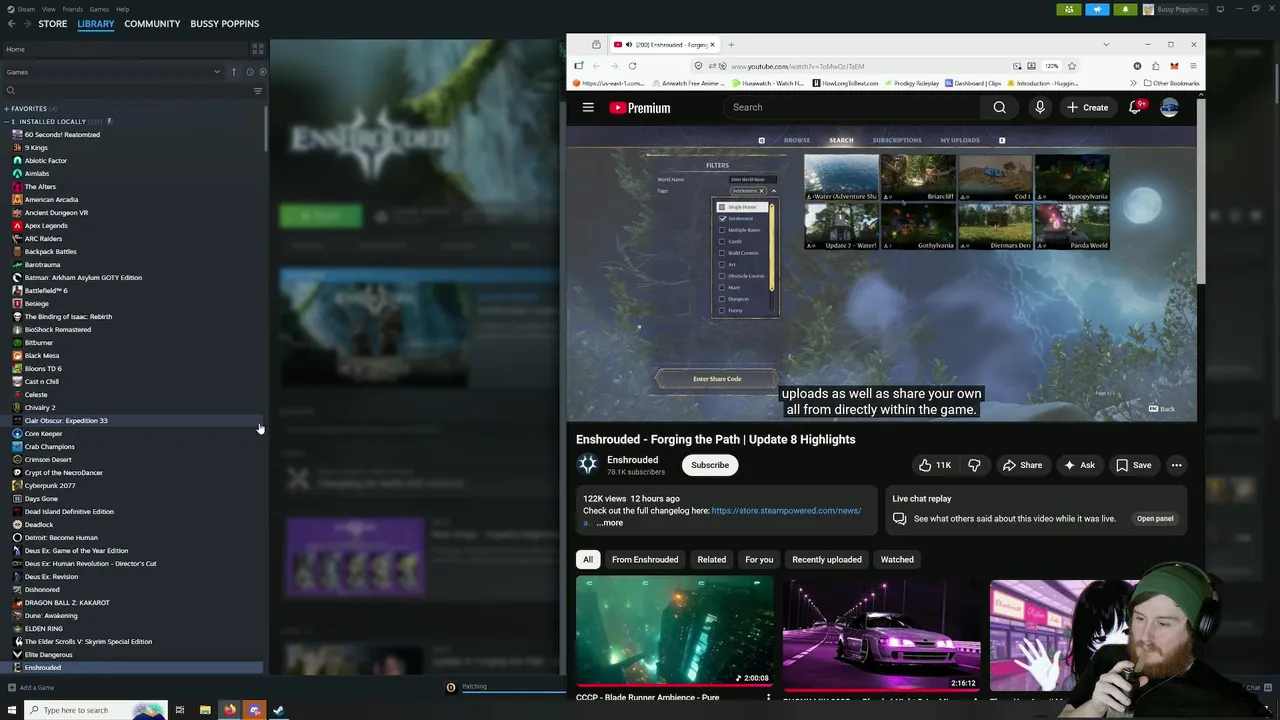Tick the Maze filter checkbox in the video
Viewport: 1280px width, 720px height.
722,287
